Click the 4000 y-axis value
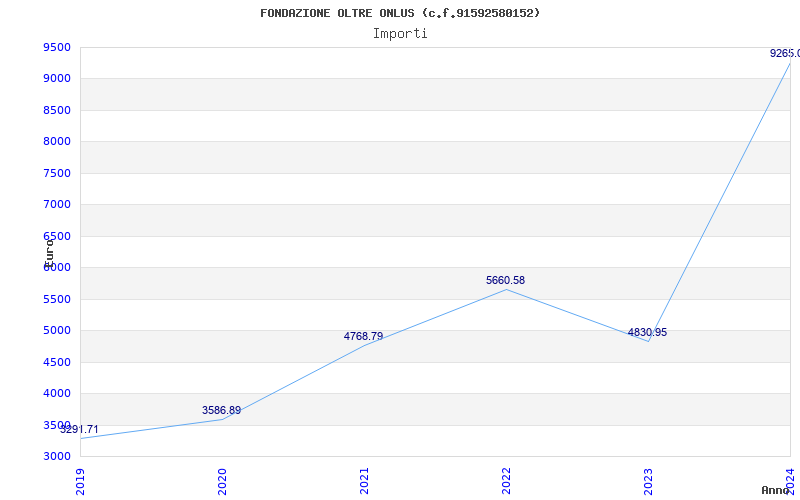 tap(57, 393)
